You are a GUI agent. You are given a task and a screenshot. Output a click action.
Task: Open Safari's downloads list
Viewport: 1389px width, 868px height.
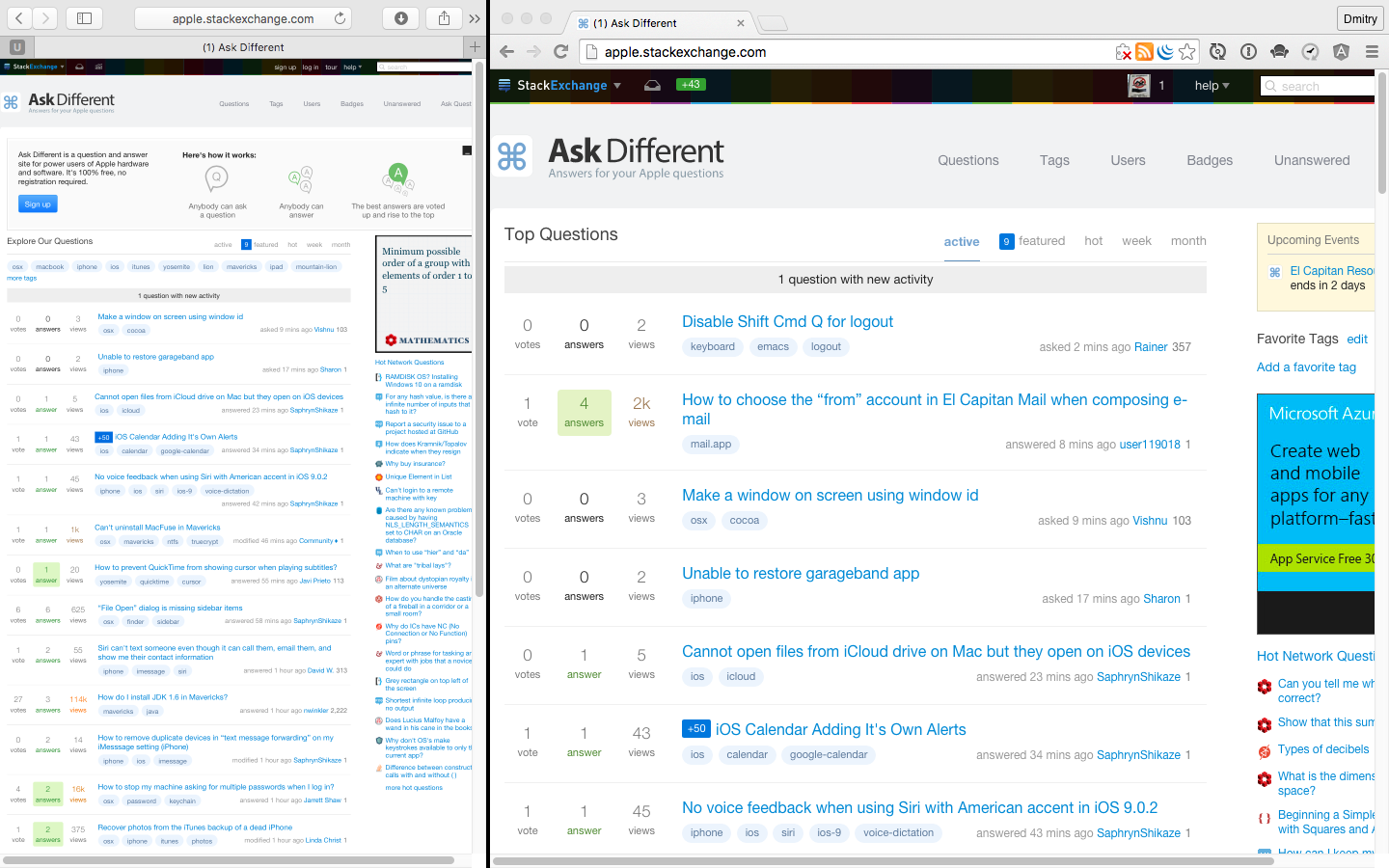[x=401, y=18]
